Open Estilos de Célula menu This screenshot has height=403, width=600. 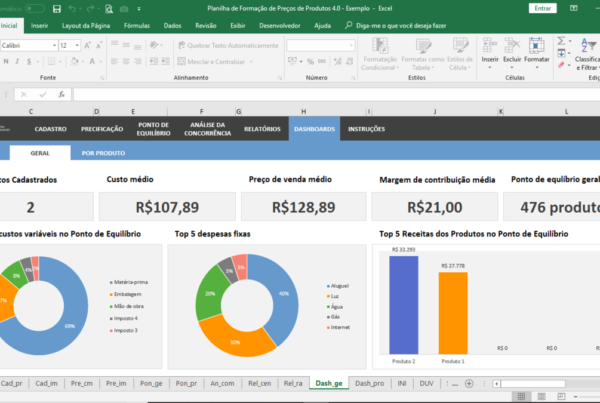(x=460, y=54)
